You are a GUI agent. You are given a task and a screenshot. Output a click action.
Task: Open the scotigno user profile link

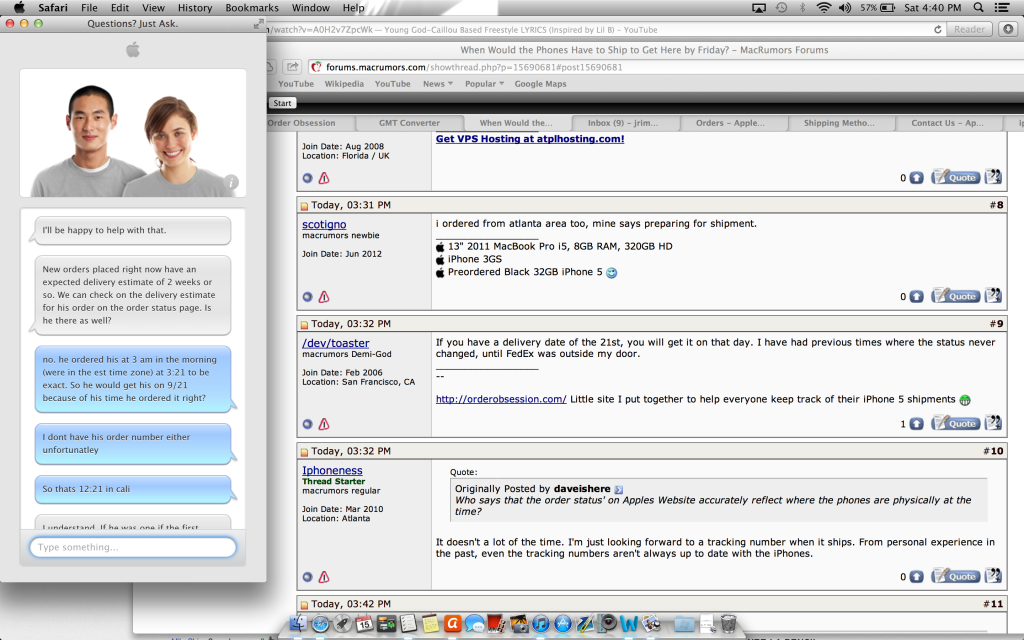[324, 225]
